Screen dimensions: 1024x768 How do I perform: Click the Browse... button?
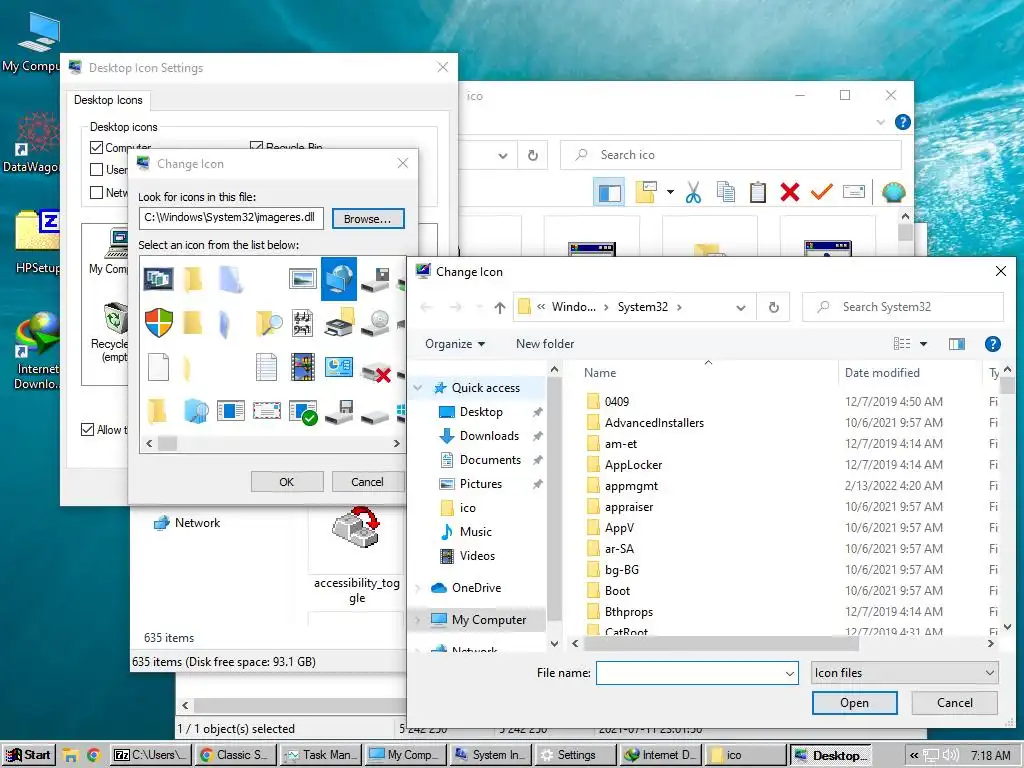[x=368, y=219]
